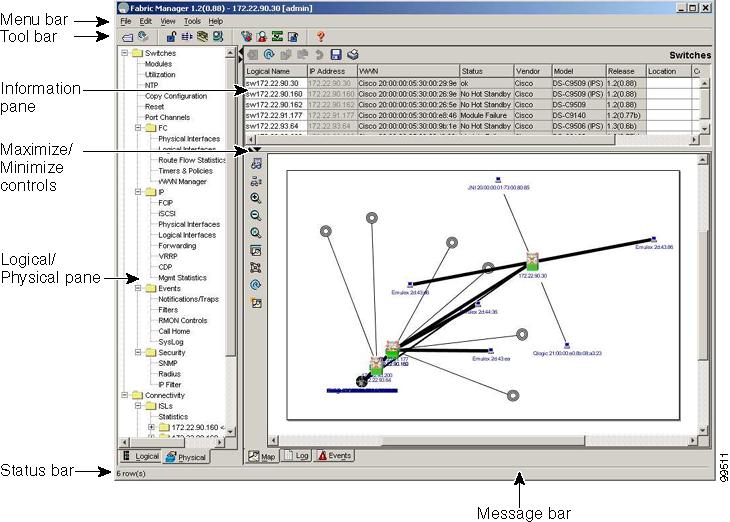Open help with the red question mark
Image resolution: width=730 pixels, height=522 pixels.
coord(320,36)
